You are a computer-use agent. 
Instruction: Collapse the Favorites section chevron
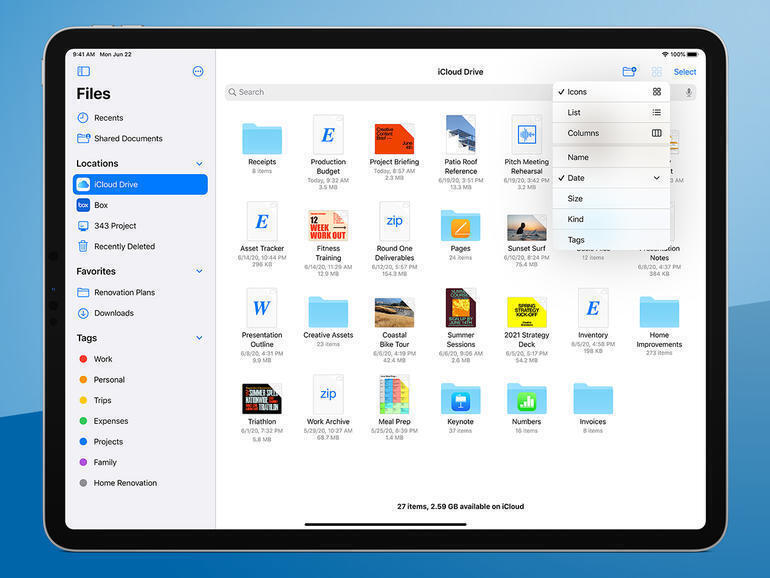(x=199, y=271)
